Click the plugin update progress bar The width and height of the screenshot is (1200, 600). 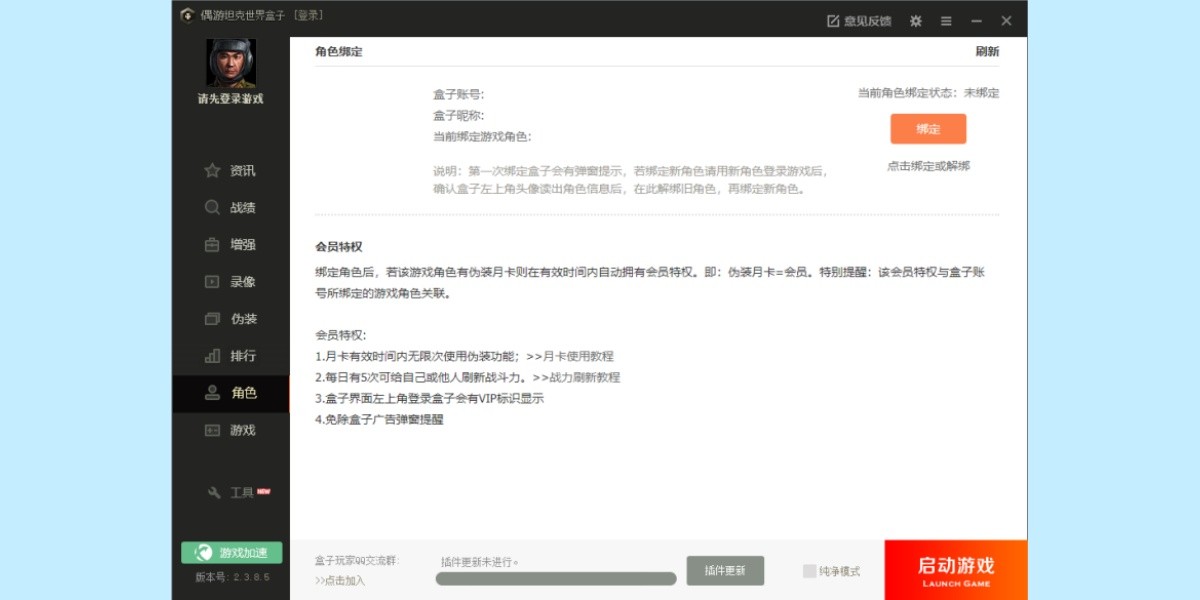point(556,578)
